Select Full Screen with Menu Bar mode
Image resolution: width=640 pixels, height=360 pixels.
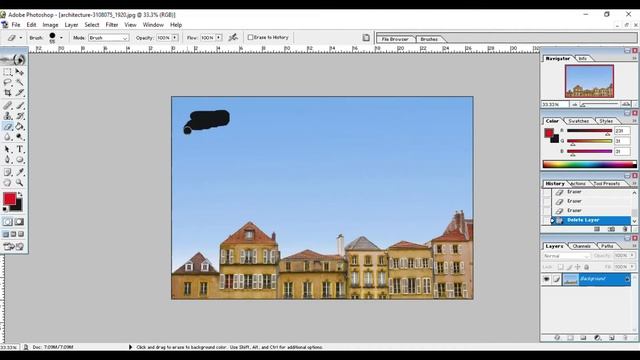[x=13, y=234]
